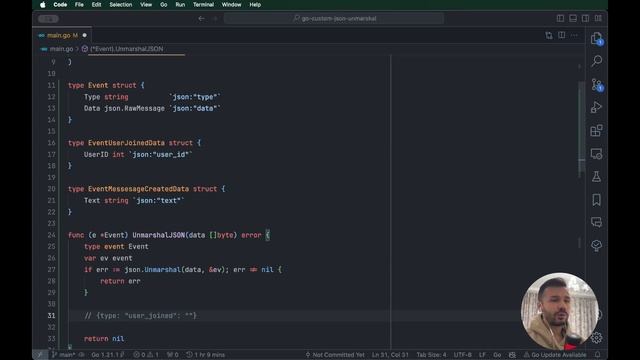Viewport: 640px width, 360px height.
Task: Change UTF-8 file encoding
Action: [x=462, y=355]
